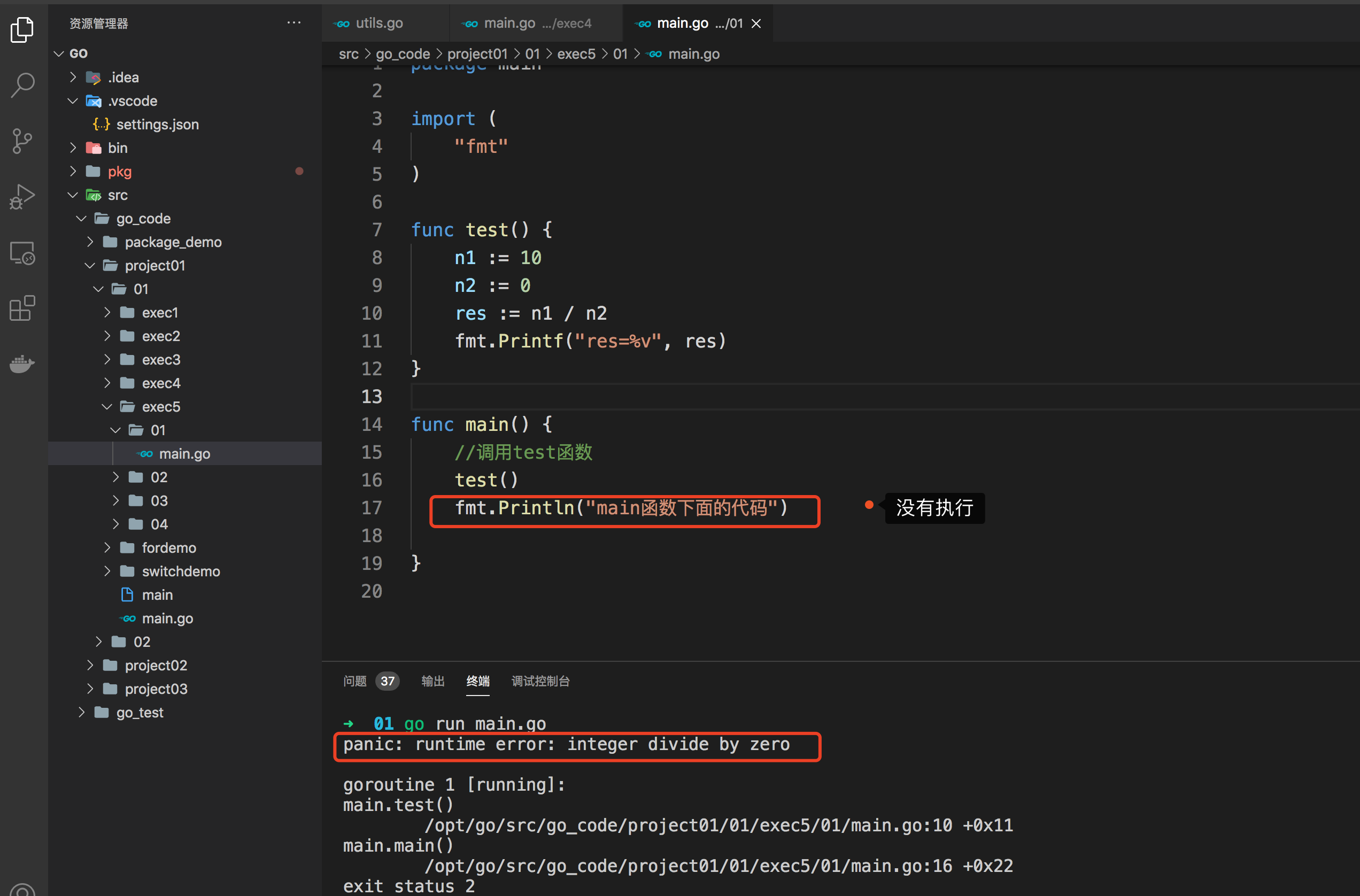Open explorer More Actions ellipsis menu

(293, 23)
